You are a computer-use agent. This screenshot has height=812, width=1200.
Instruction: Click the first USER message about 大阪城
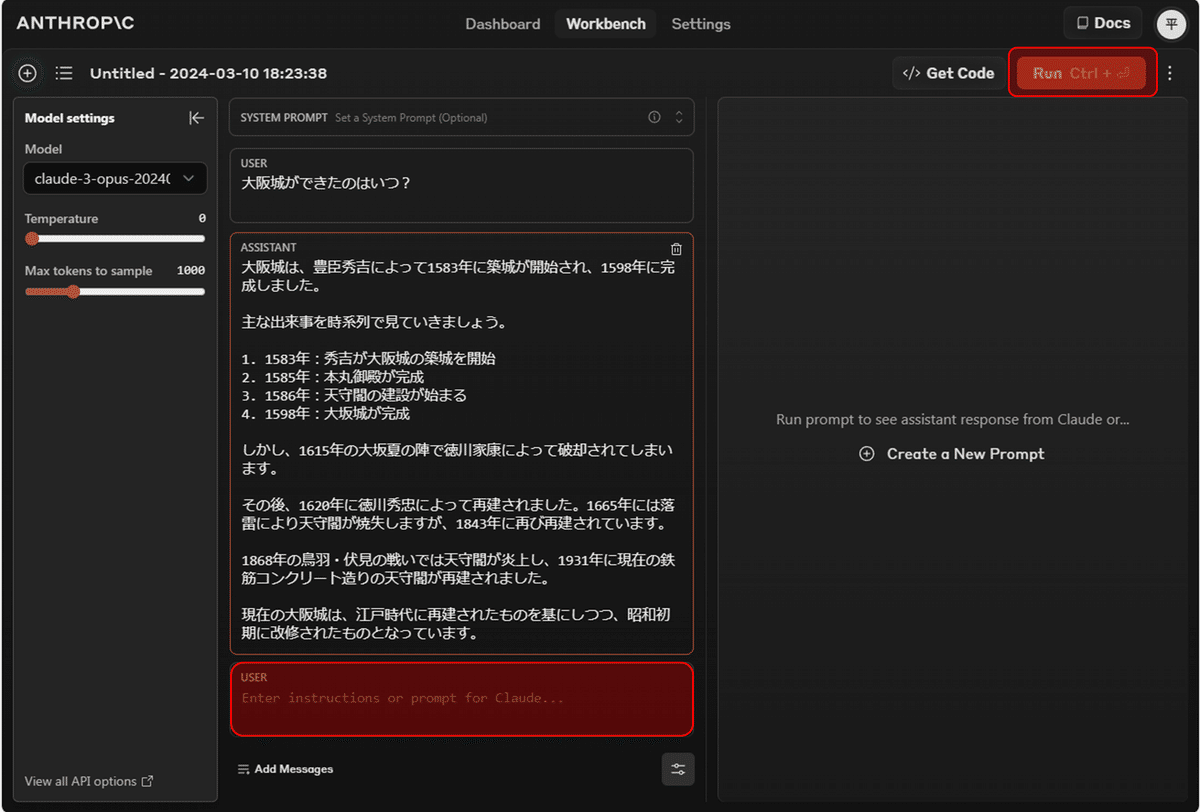pos(462,185)
